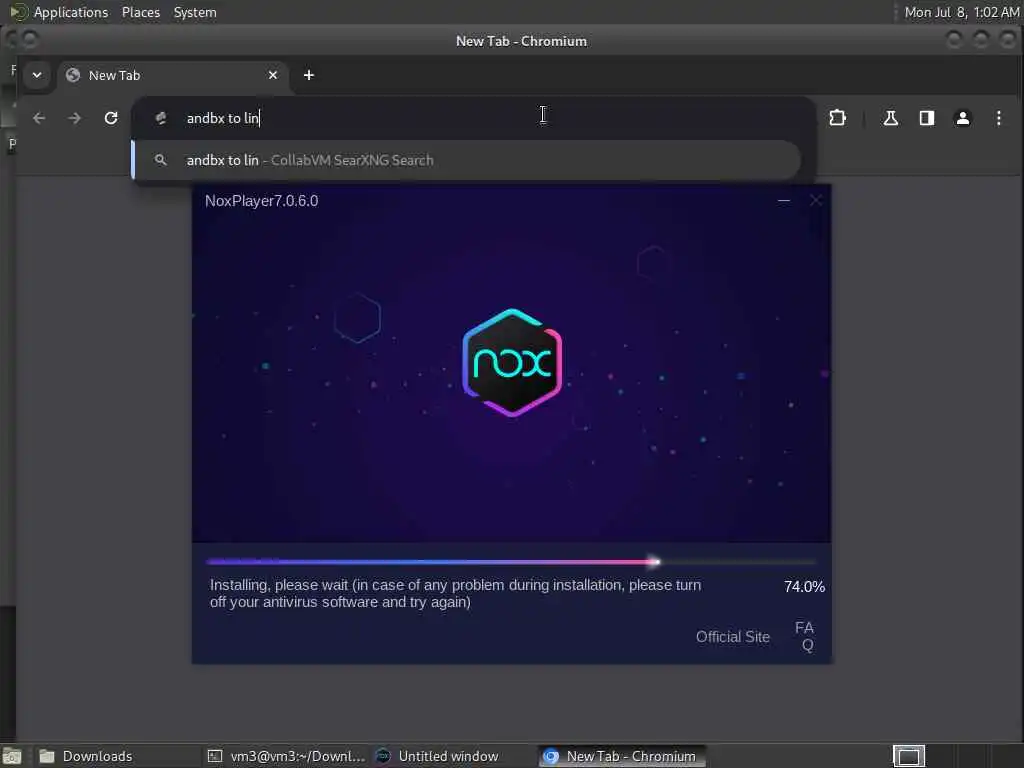Select the New Tab - Chromium taskbar item

point(622,756)
